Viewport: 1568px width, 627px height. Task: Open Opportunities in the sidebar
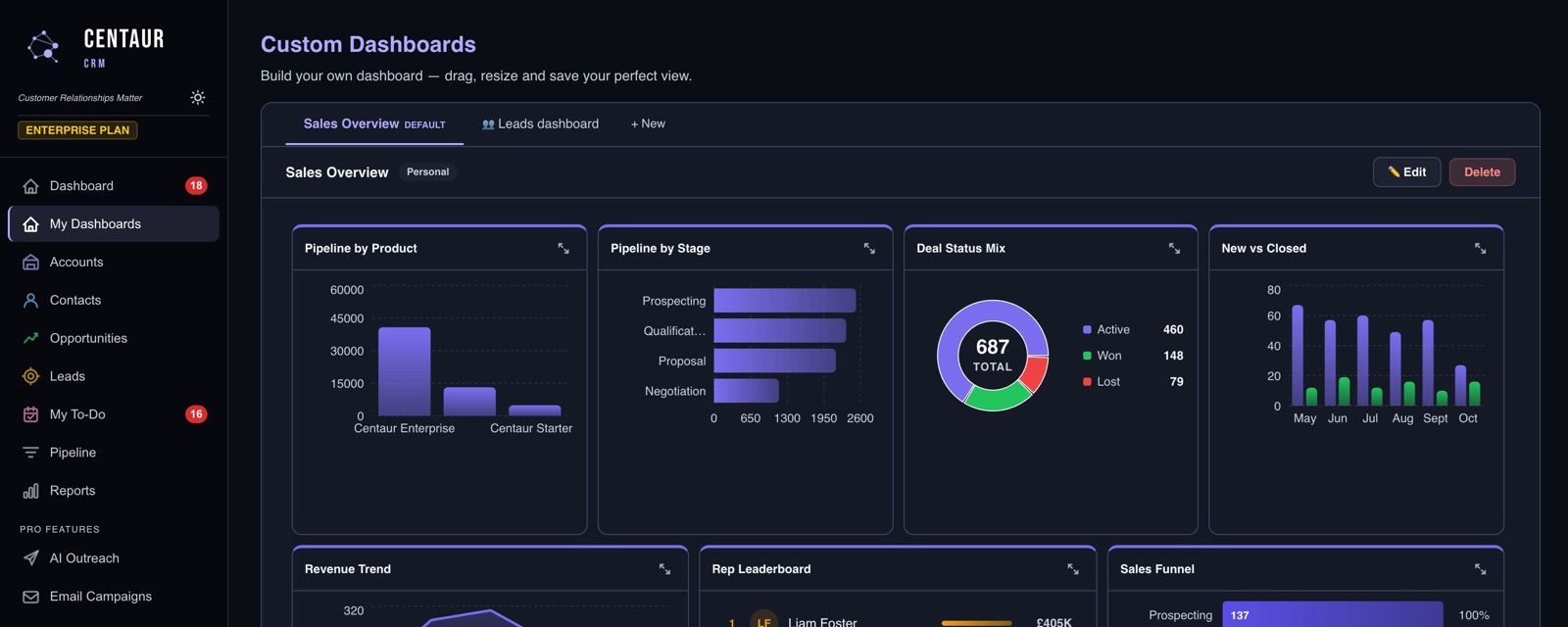coord(114,339)
